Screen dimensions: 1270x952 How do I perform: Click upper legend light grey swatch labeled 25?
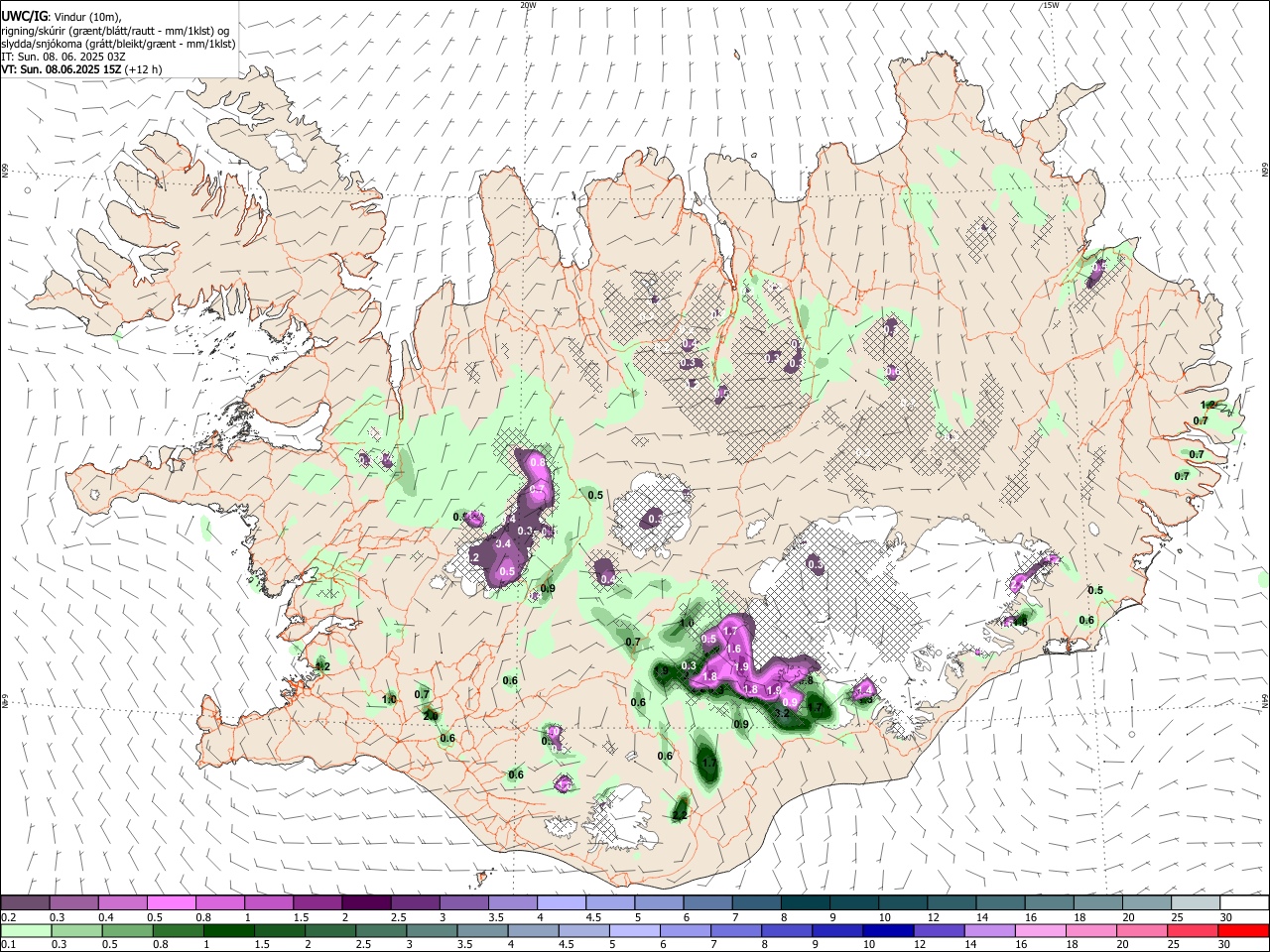[x=1196, y=902]
